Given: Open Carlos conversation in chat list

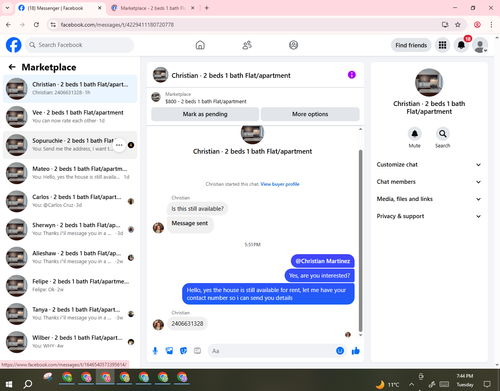Looking at the screenshot, I should coord(70,201).
